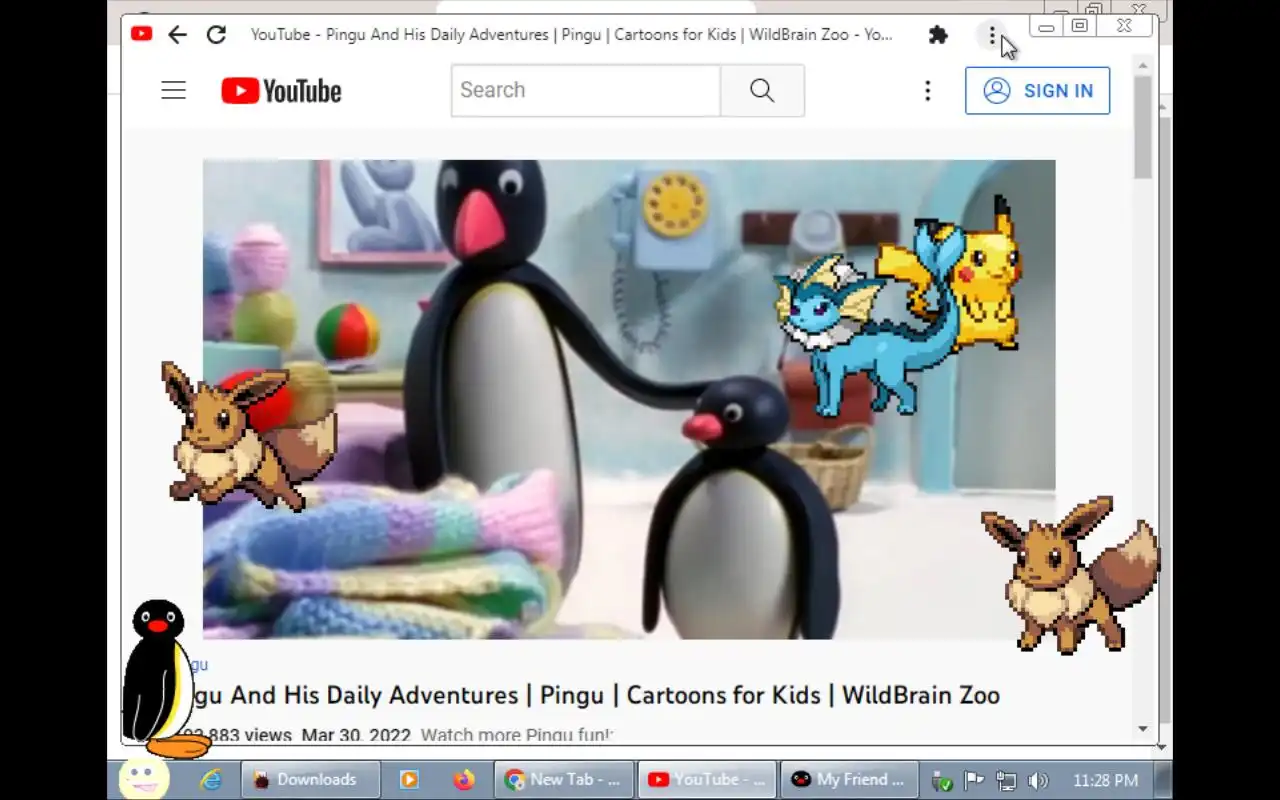This screenshot has height=800, width=1280.
Task: Click the 'Mar 30, 2022' upload date
Action: coord(356,735)
